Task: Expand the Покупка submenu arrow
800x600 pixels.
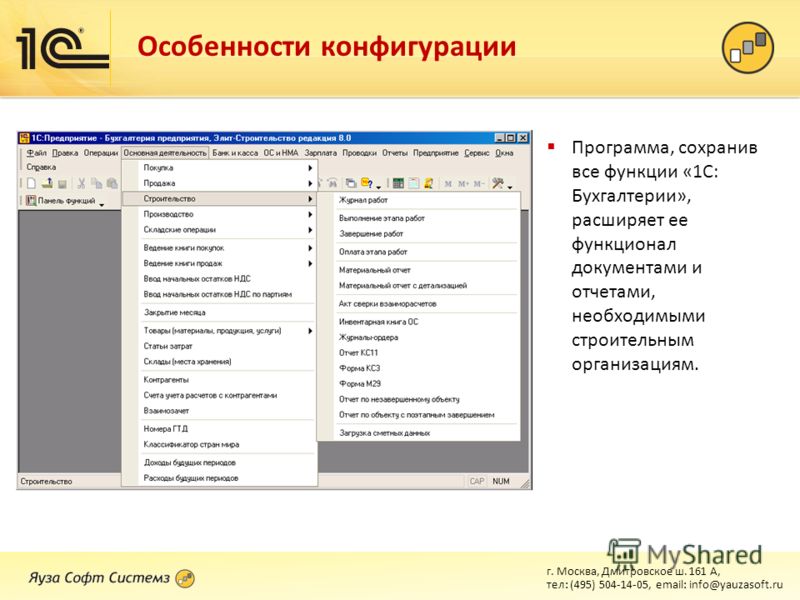Action: [x=310, y=168]
